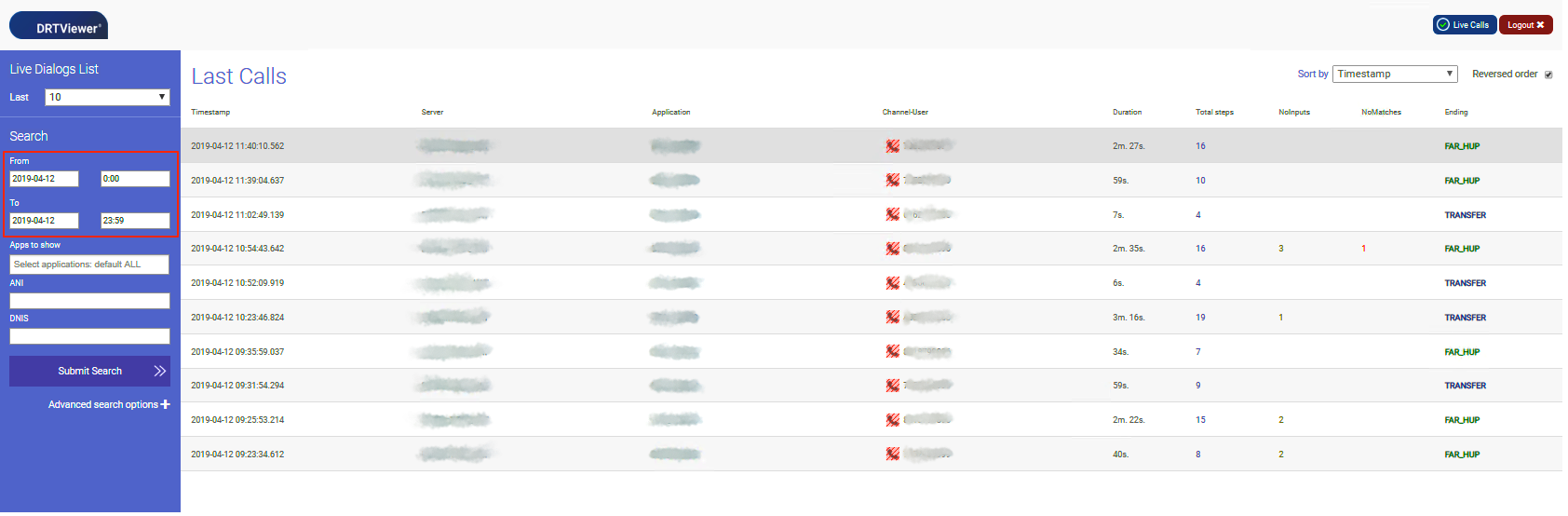This screenshot has height=516, width=1568.
Task: Click the double-arrow icon on Submit Search
Action: coord(160,371)
